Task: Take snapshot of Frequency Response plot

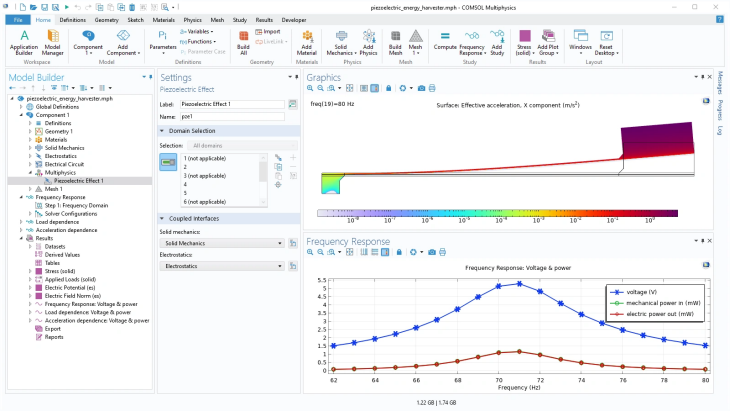Action: click(x=432, y=252)
